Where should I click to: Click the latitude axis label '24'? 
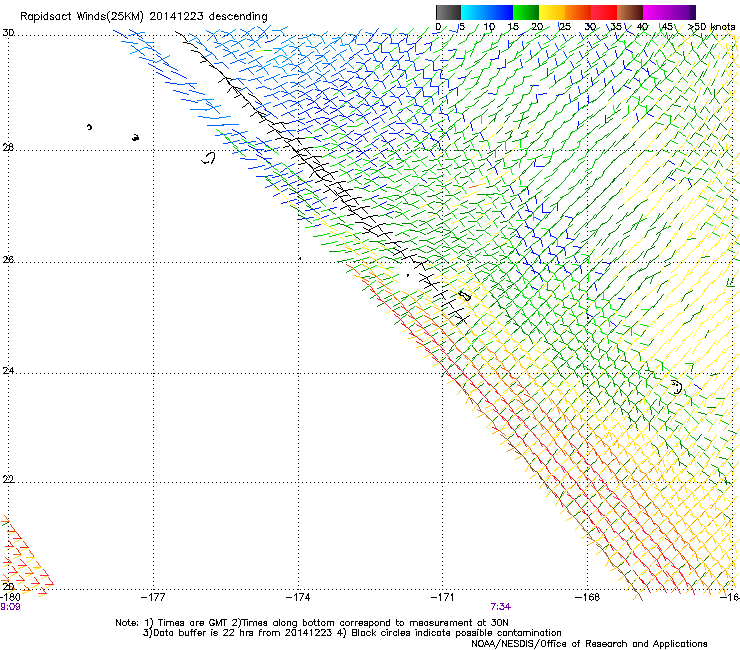click(x=8, y=371)
